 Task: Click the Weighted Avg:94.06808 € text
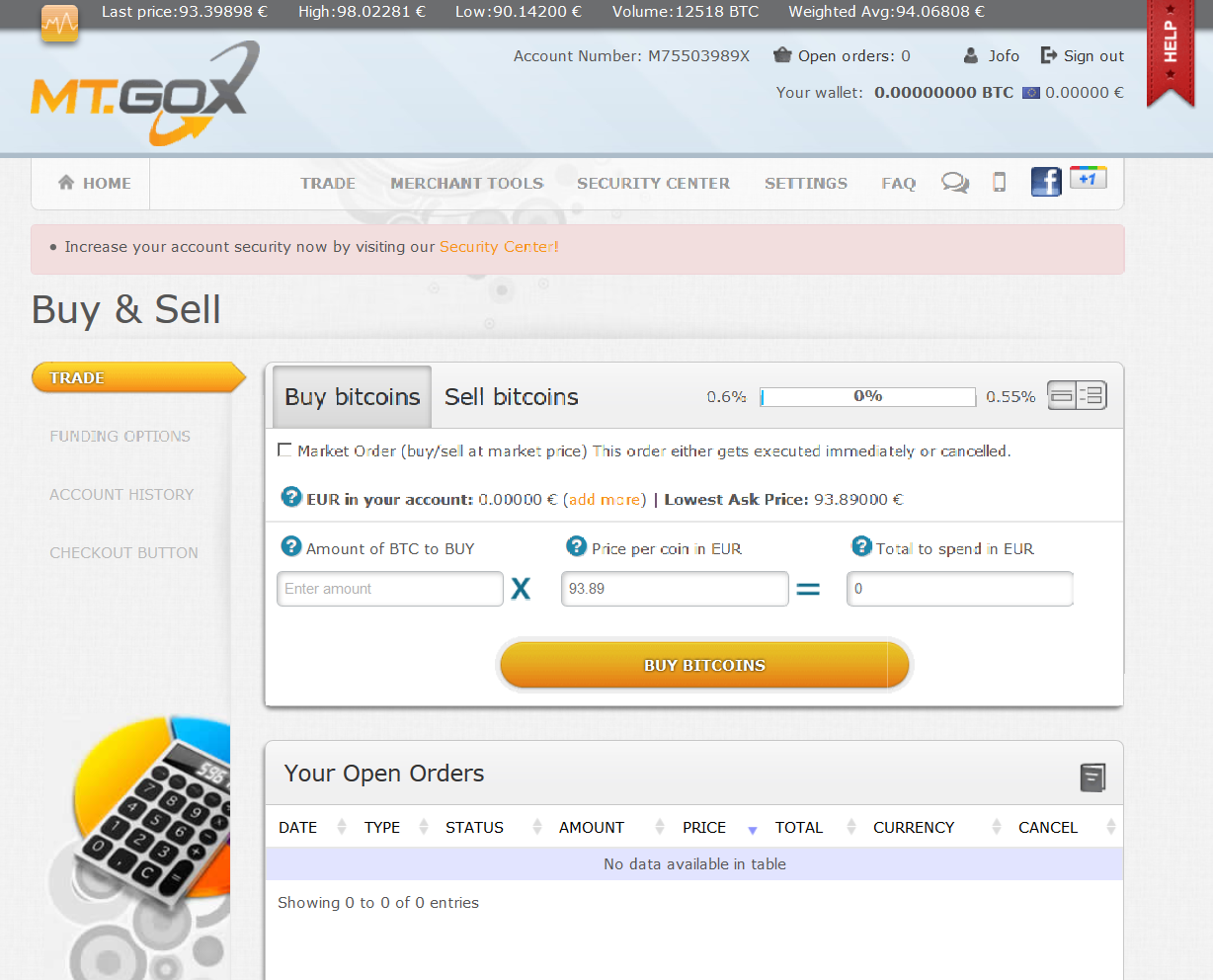(886, 12)
